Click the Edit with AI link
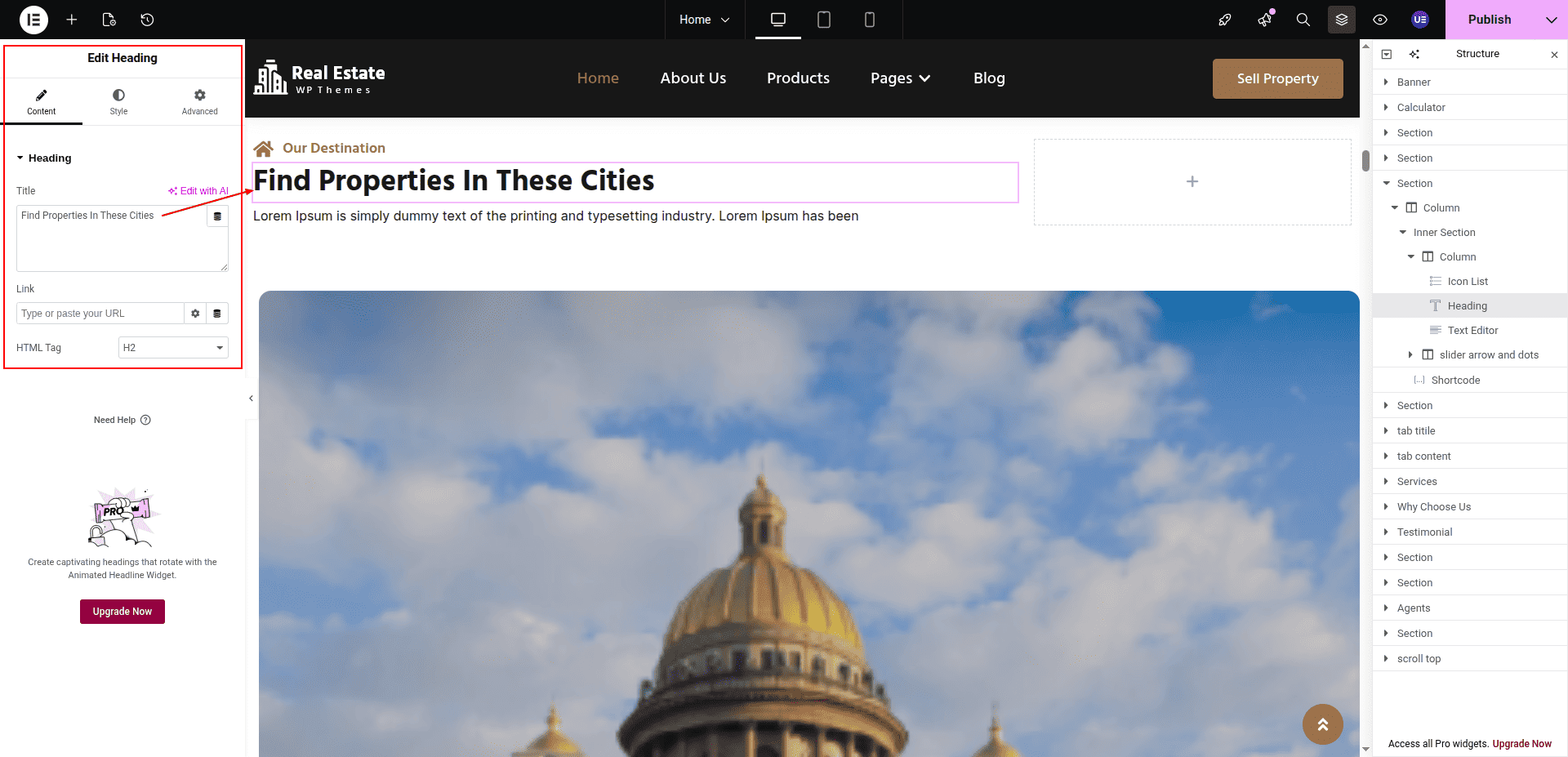 click(x=198, y=191)
